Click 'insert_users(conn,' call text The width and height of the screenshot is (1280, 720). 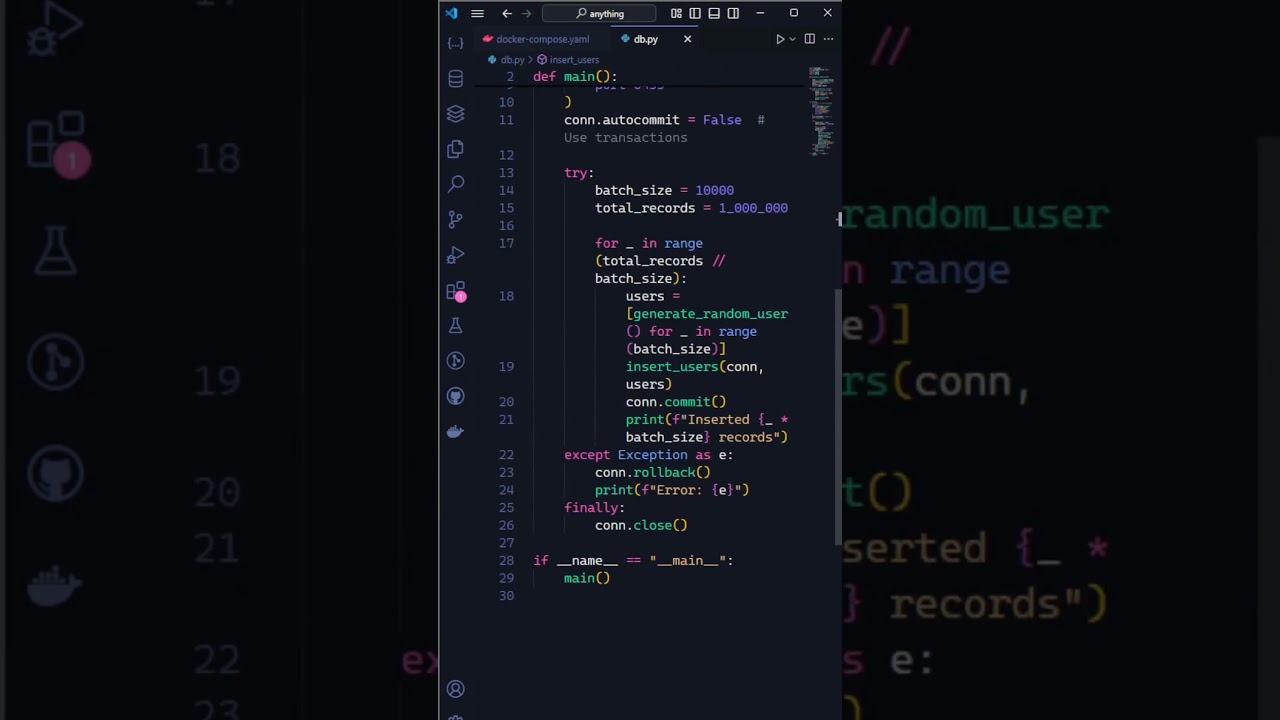coord(695,367)
